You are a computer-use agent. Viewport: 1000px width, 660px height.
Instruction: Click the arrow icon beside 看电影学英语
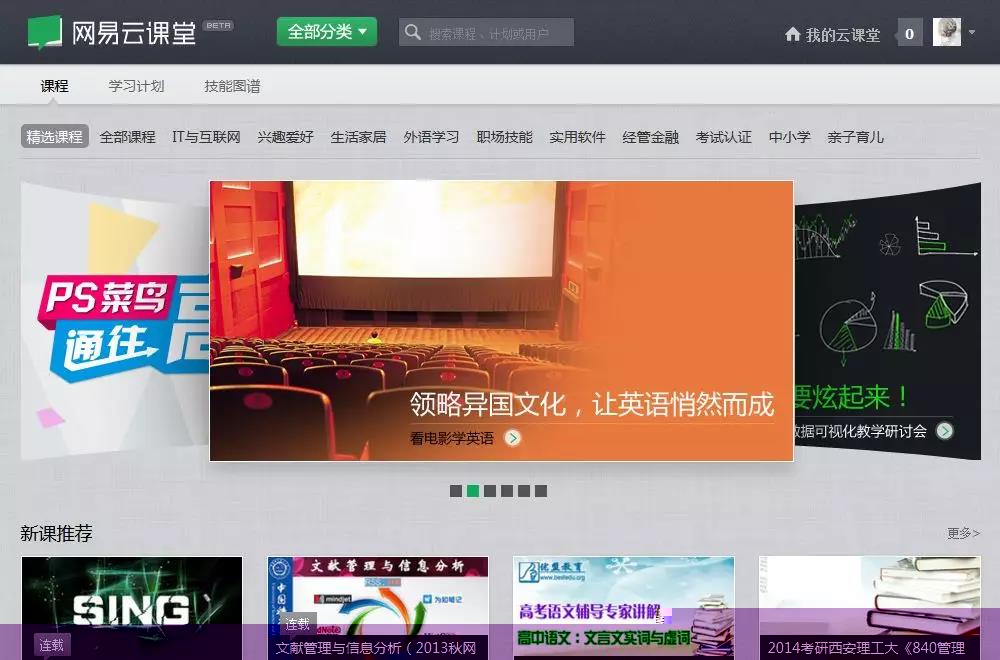coord(512,438)
